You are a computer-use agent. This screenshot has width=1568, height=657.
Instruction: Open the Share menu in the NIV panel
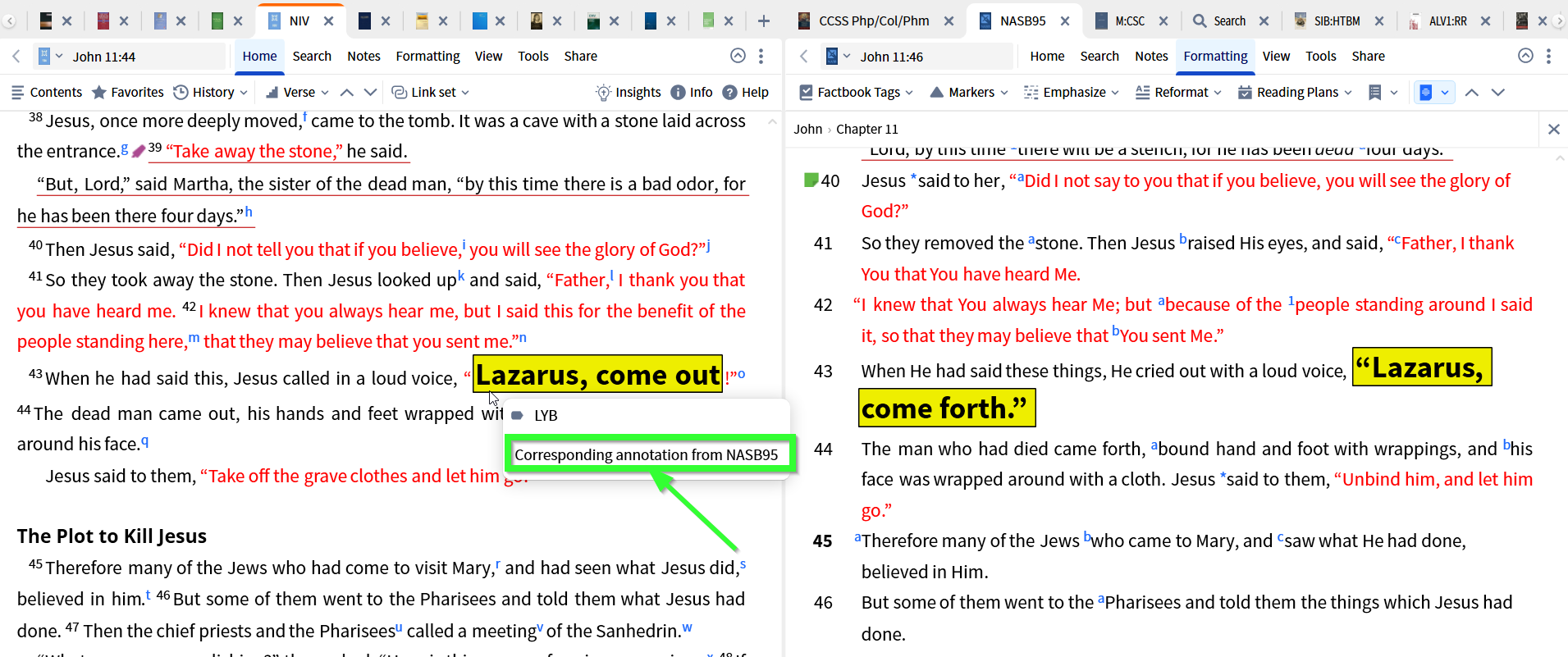point(580,56)
